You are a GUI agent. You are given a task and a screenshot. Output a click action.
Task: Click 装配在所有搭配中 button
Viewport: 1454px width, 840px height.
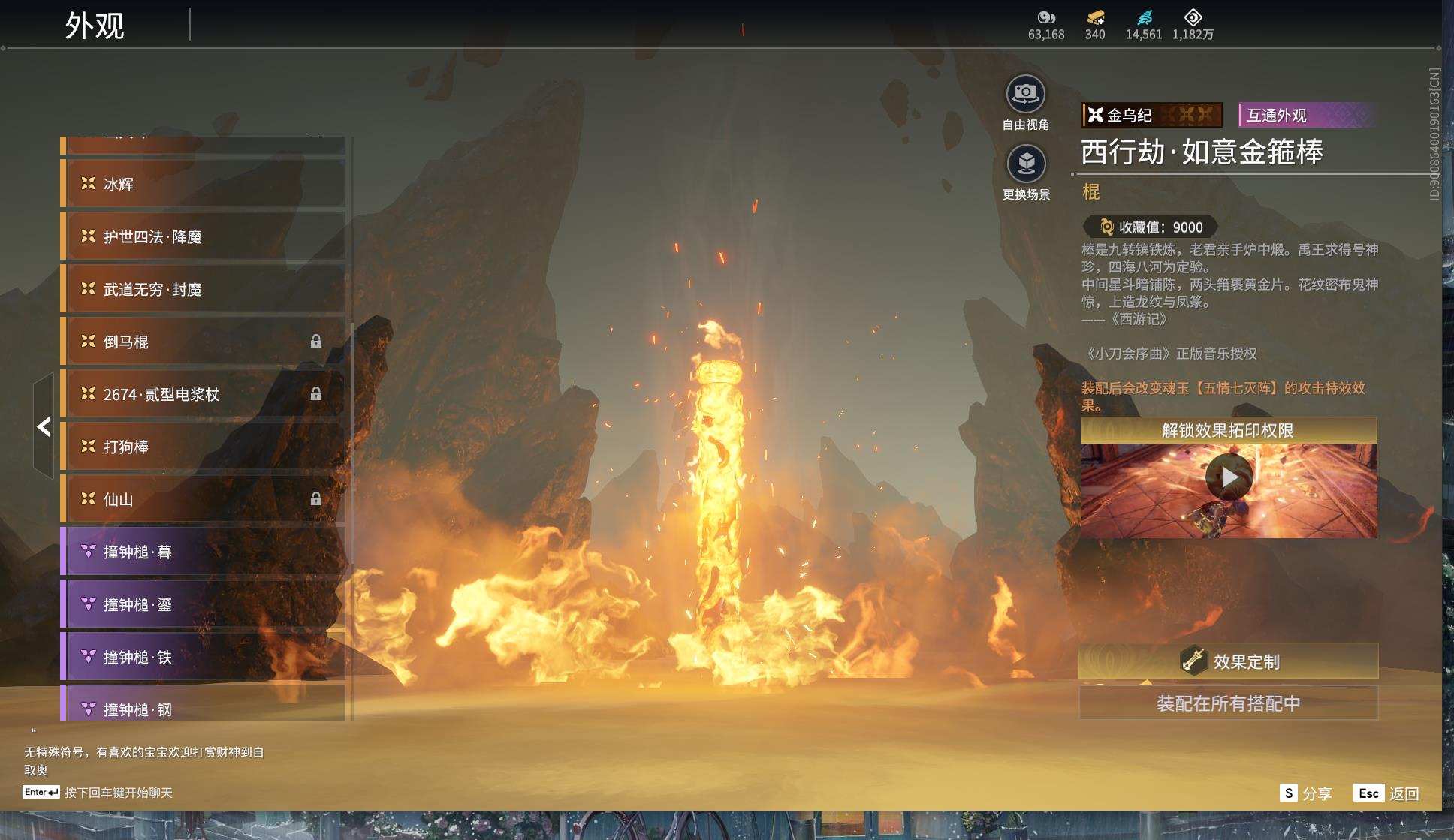click(1229, 703)
